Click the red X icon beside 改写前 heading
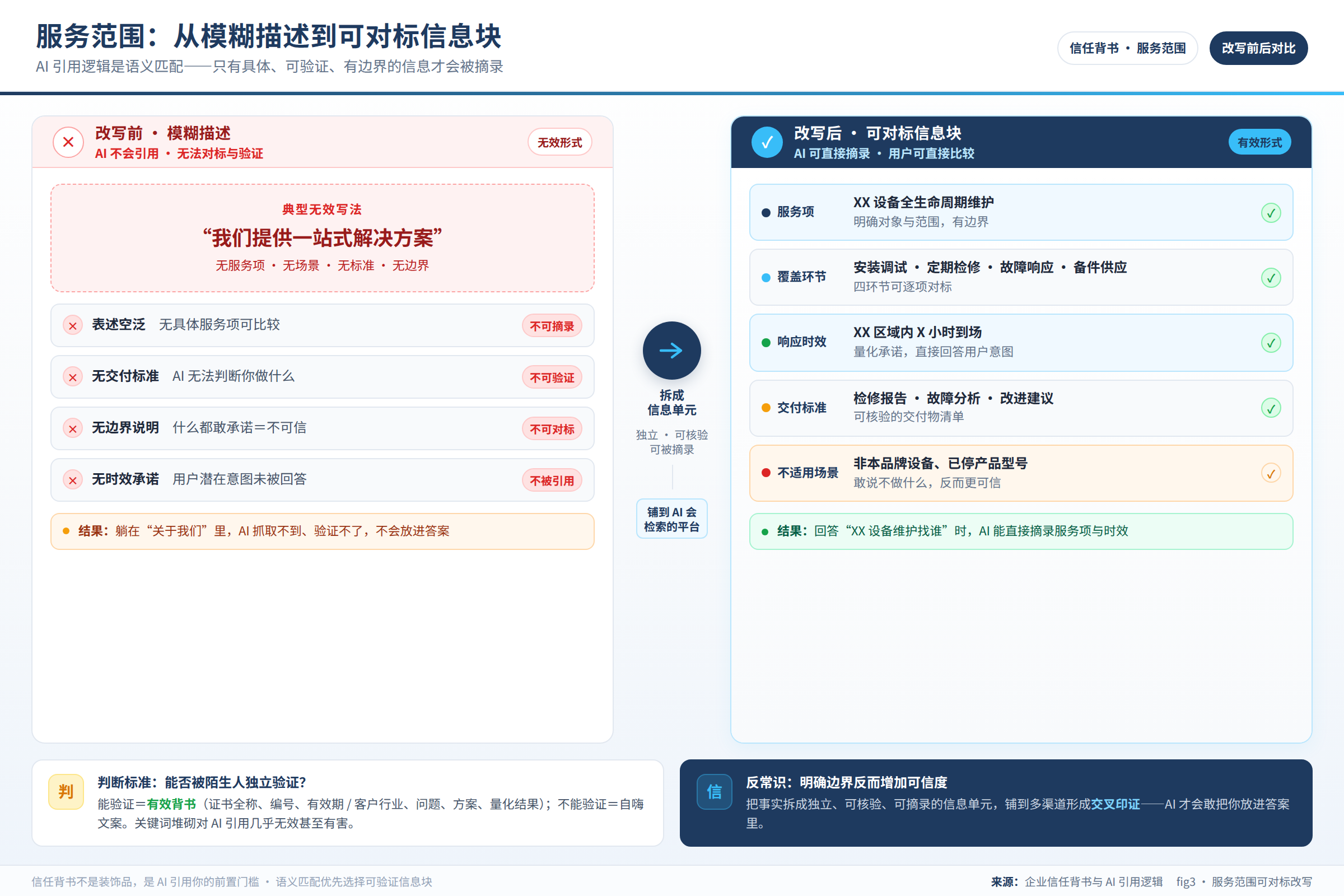The height and width of the screenshot is (896, 1344). pos(68,142)
